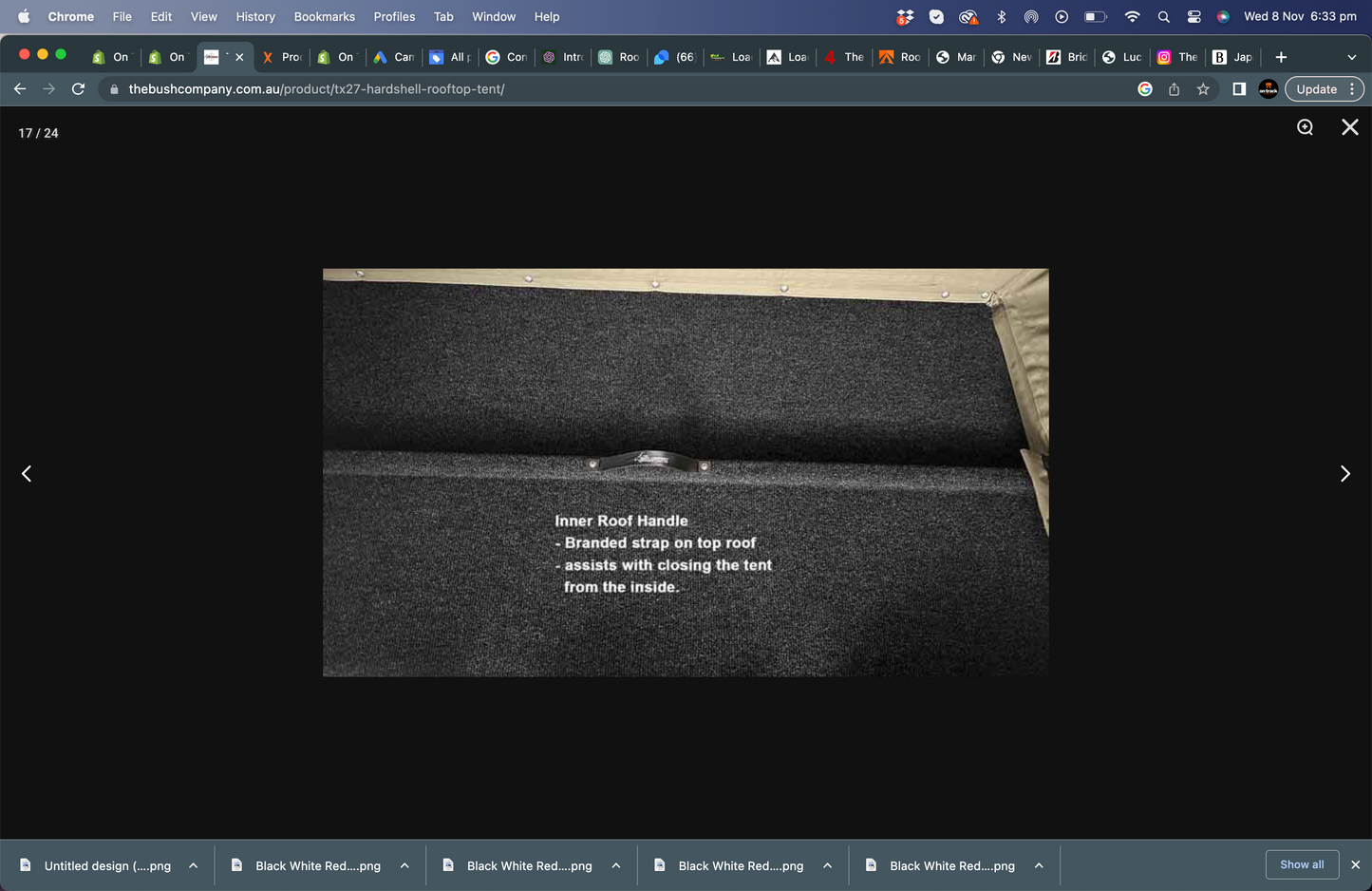Expand options for last 'Black White Red' download

1039,865
